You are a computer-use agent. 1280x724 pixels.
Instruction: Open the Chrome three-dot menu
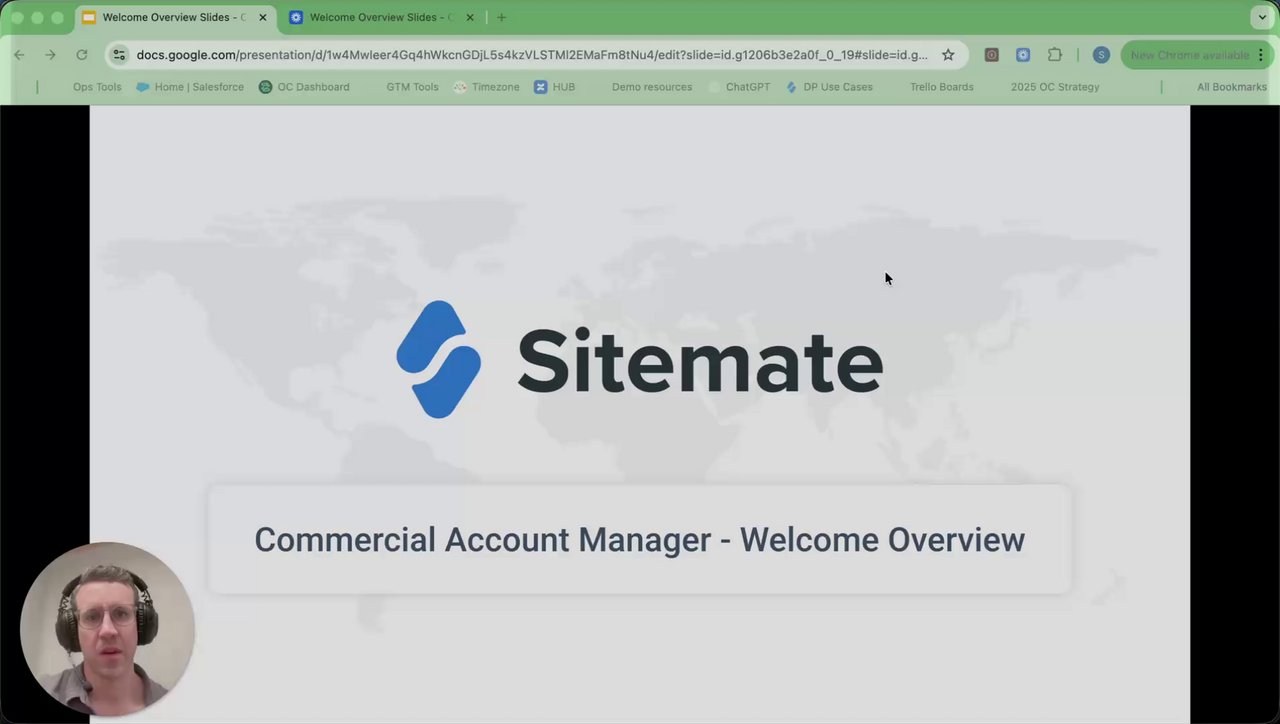1263,55
